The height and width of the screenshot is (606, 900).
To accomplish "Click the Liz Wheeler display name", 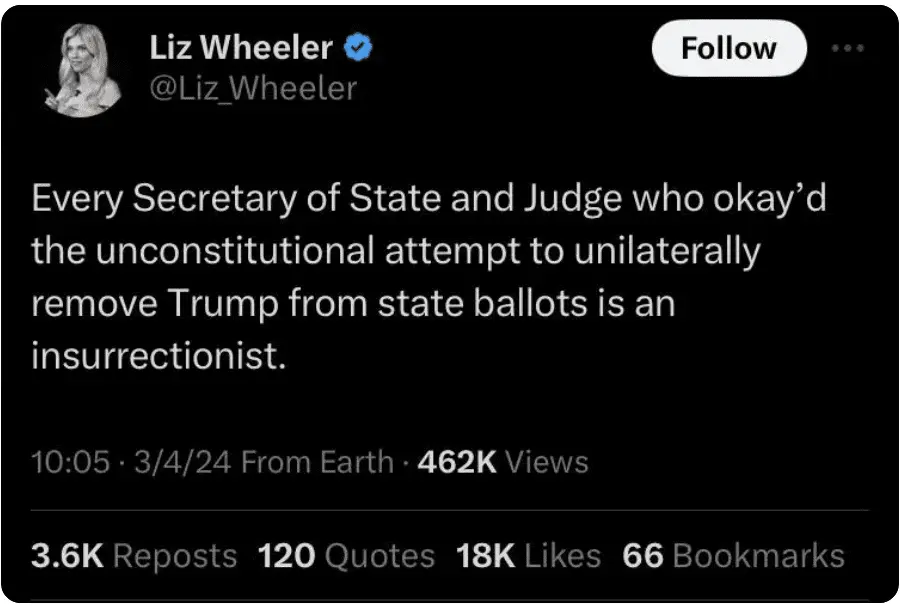I will (x=241, y=47).
